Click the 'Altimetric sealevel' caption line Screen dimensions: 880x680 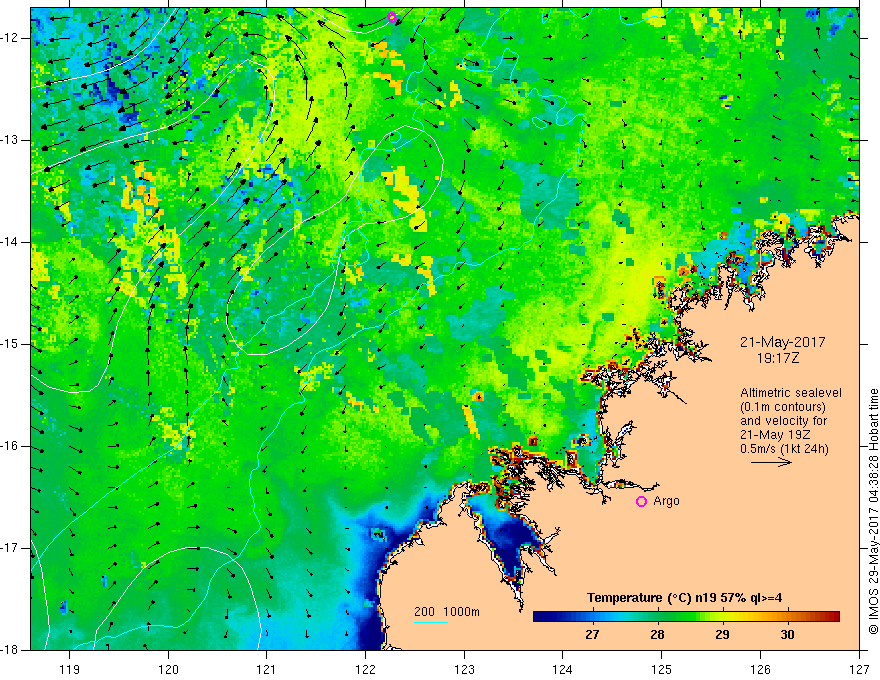(791, 393)
